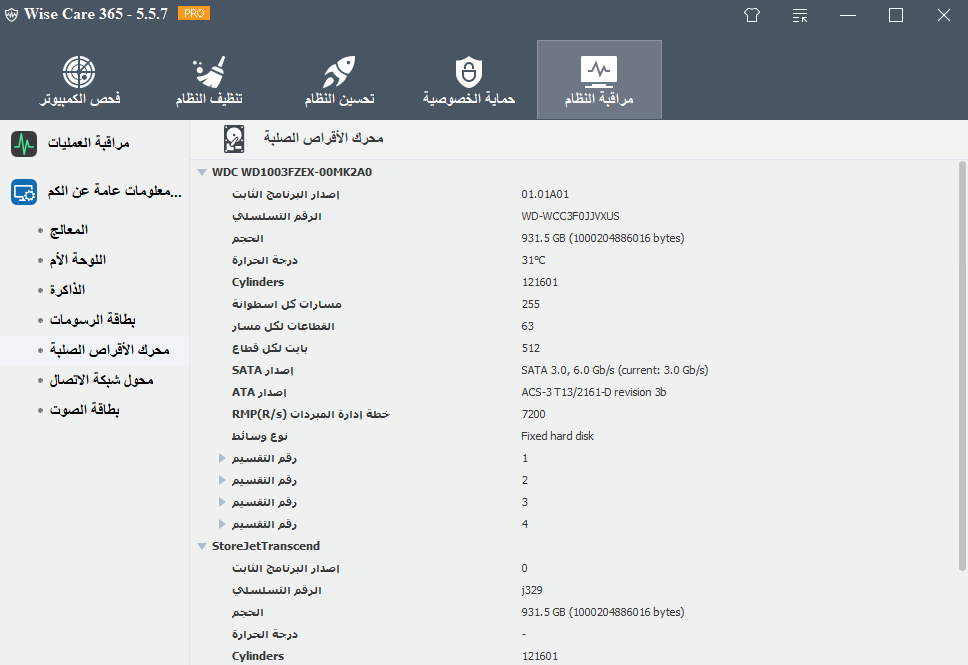Select the نوع وسائط media type label
Screen dimensions: 968x665
pos(260,437)
